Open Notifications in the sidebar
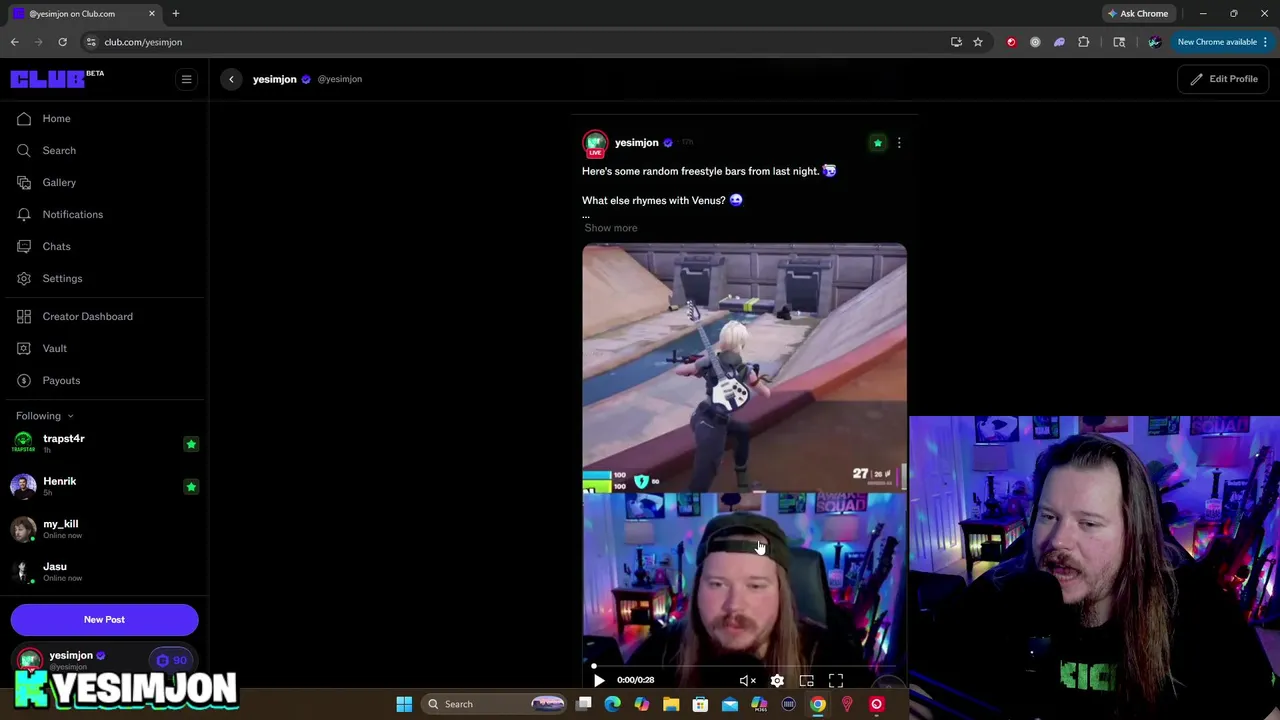This screenshot has width=1280, height=720. pos(72,214)
